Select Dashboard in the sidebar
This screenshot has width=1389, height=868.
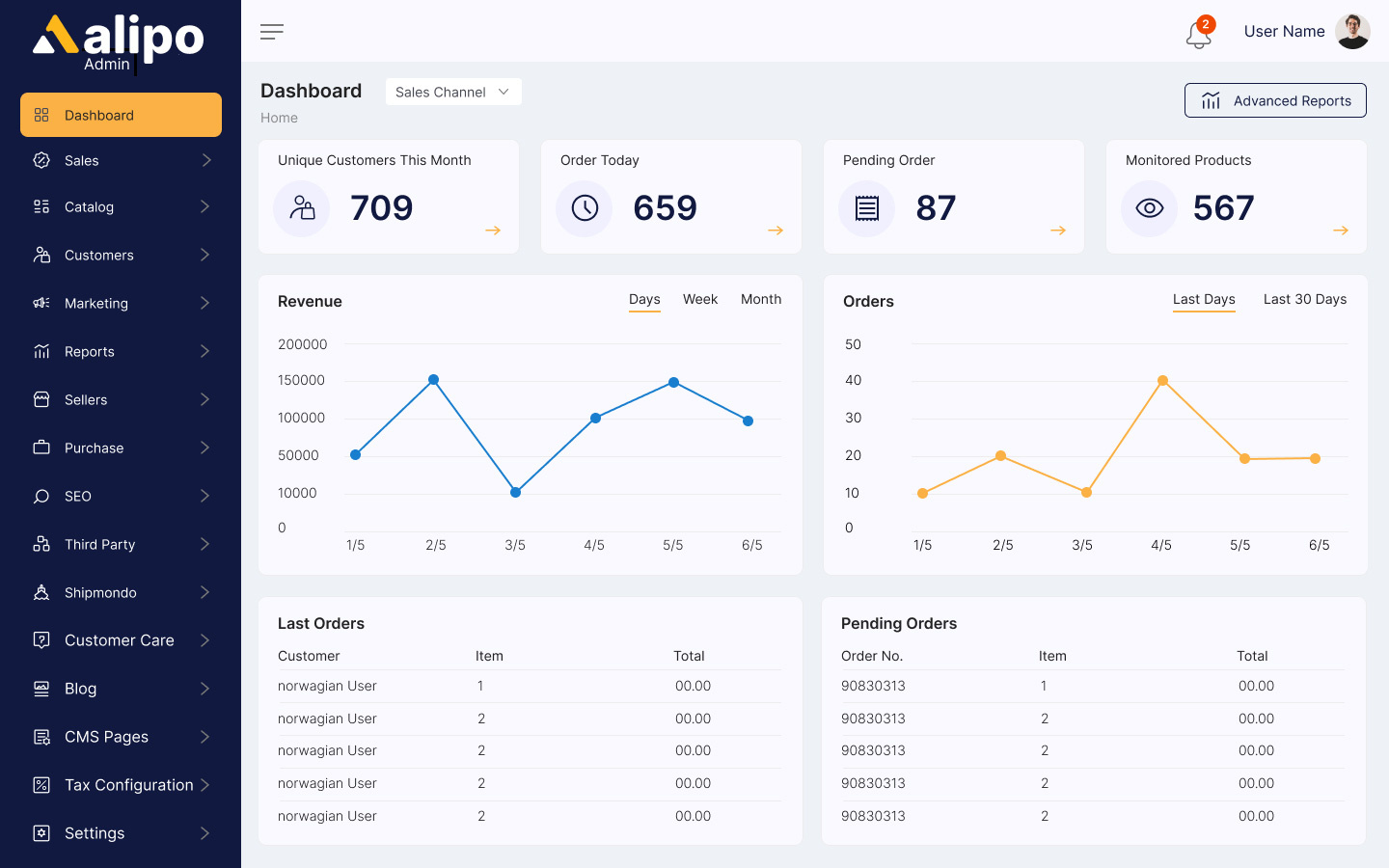click(x=121, y=115)
